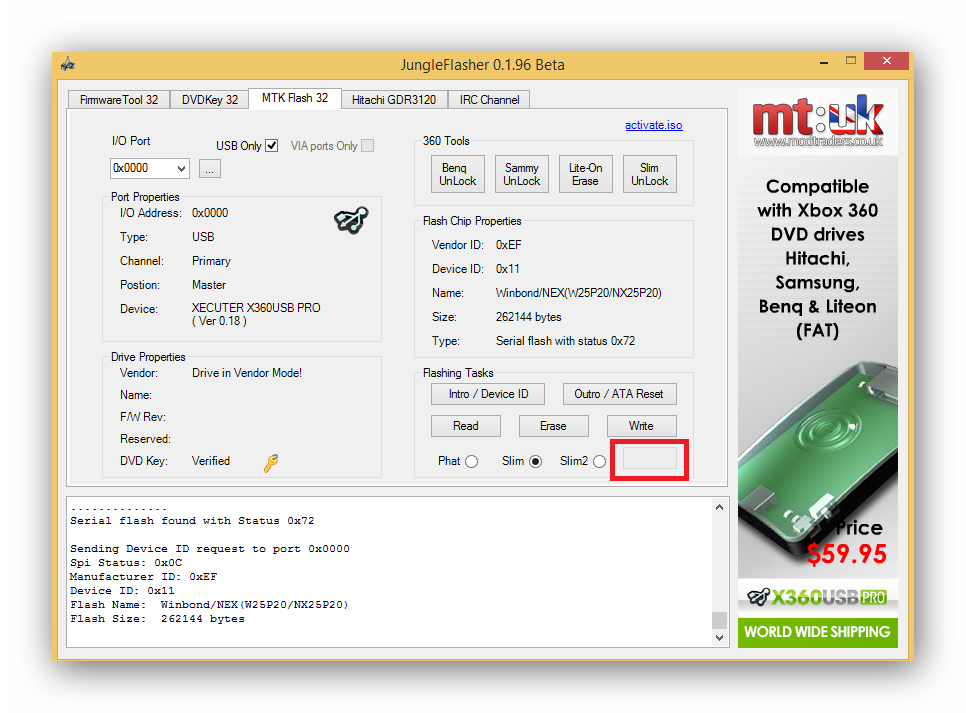
Task: Click the 'Verified' DVD Key status text
Action: [211, 461]
